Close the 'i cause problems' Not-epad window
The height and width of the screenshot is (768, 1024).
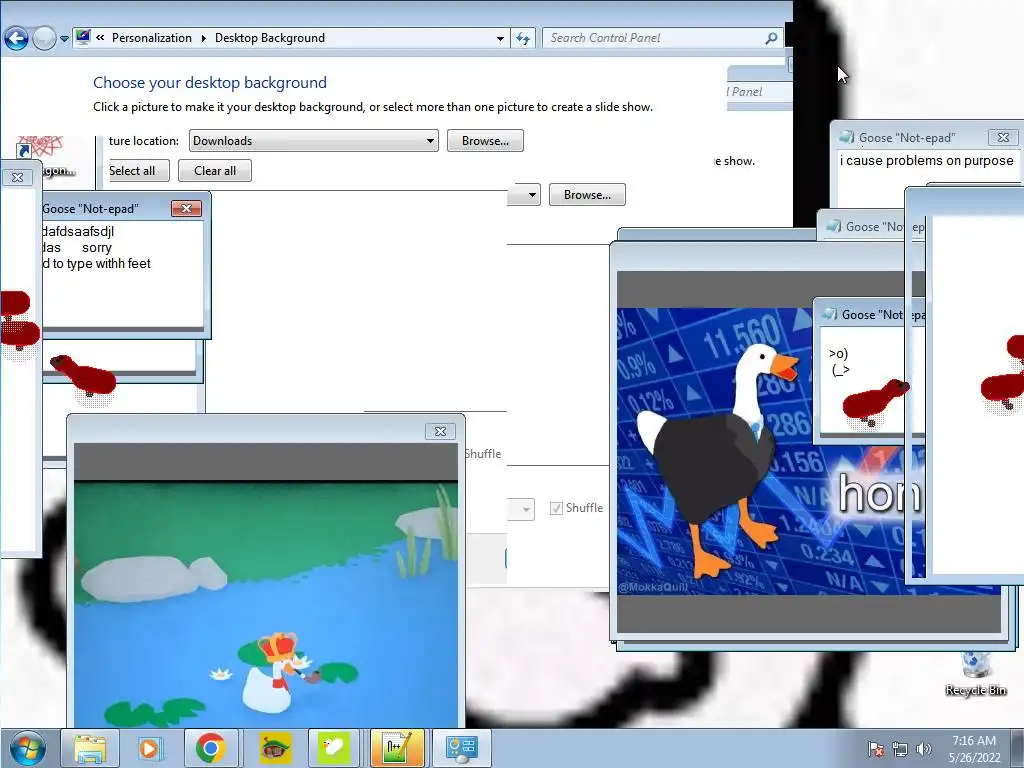1003,137
